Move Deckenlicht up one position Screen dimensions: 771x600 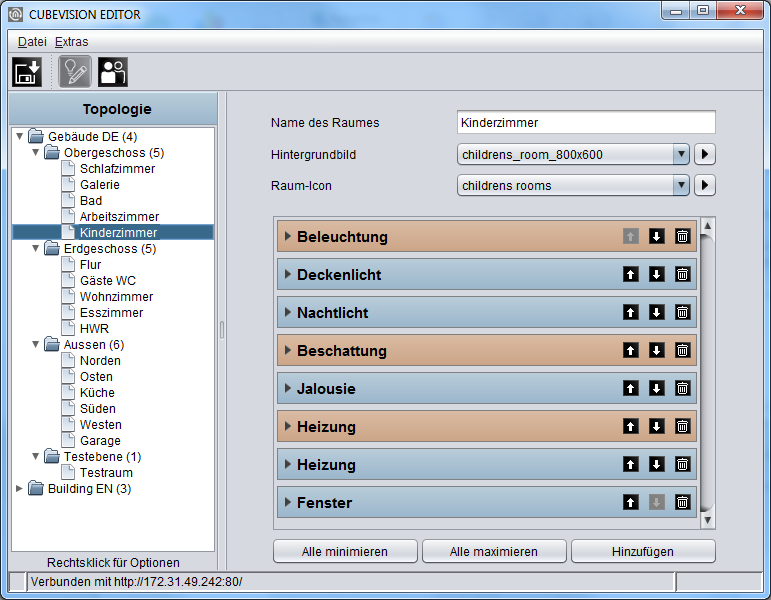631,274
